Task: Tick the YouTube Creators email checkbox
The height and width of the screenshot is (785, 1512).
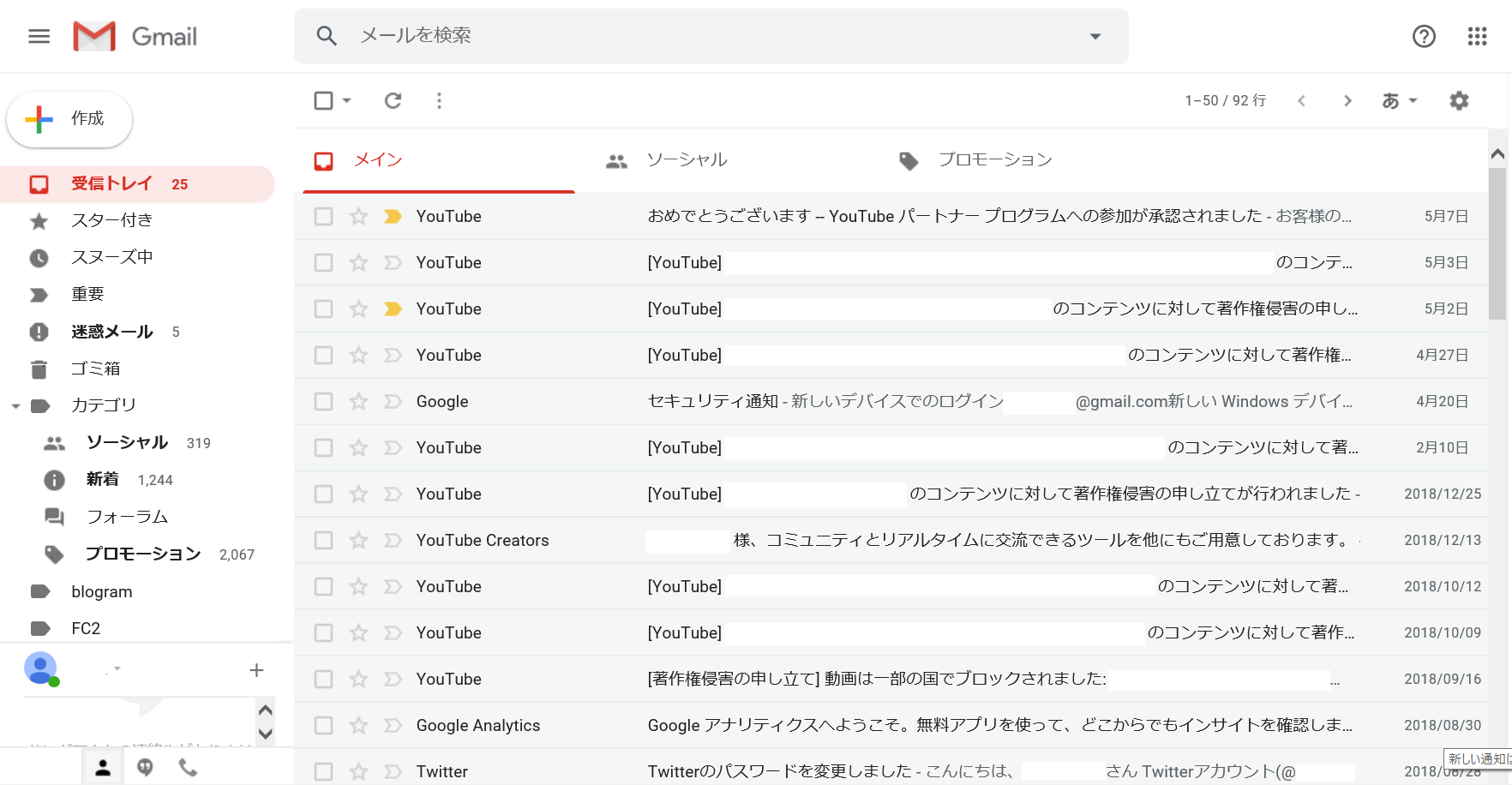Action: point(323,540)
